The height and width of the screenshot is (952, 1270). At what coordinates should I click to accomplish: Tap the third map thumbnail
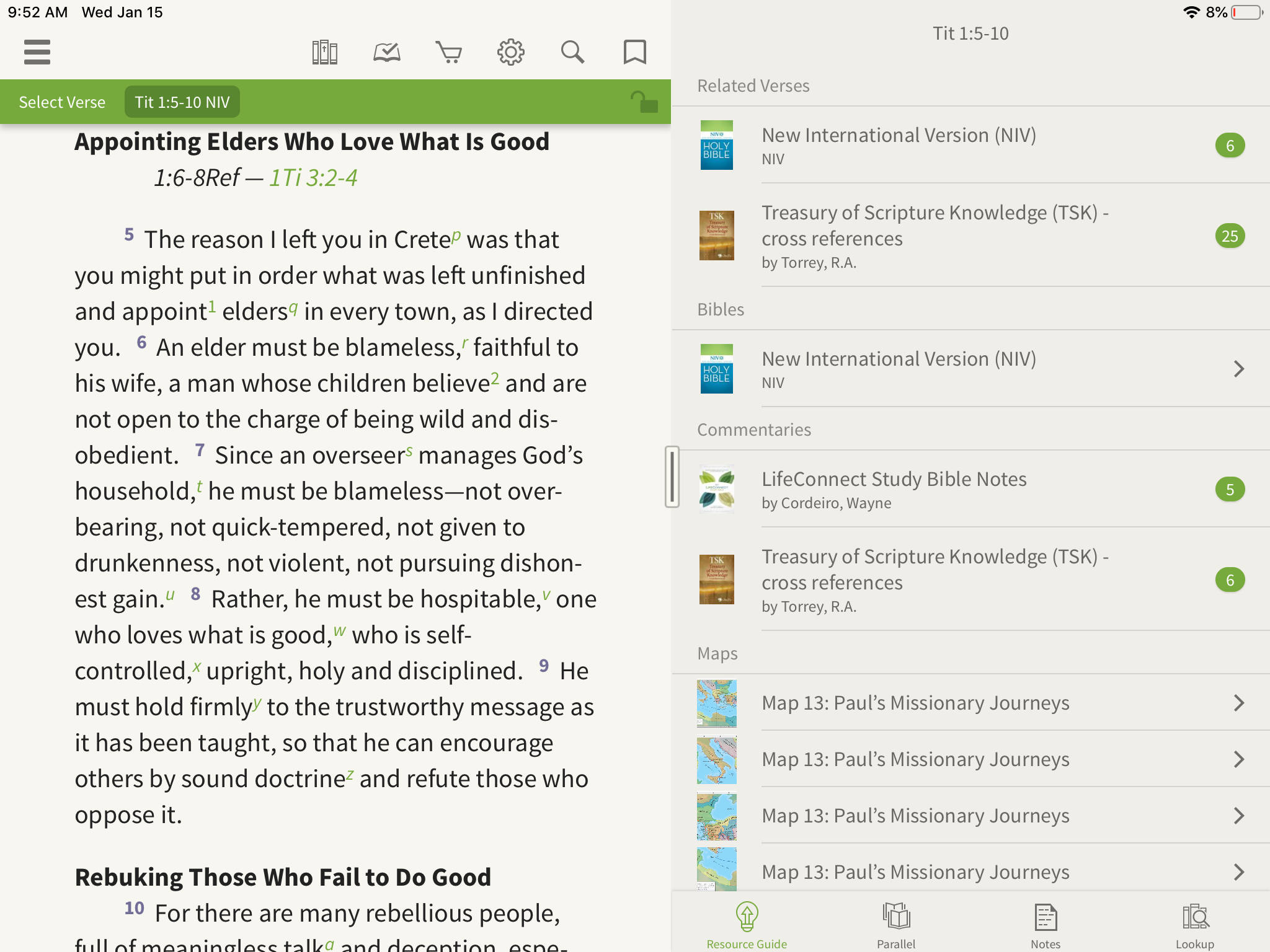pos(716,816)
